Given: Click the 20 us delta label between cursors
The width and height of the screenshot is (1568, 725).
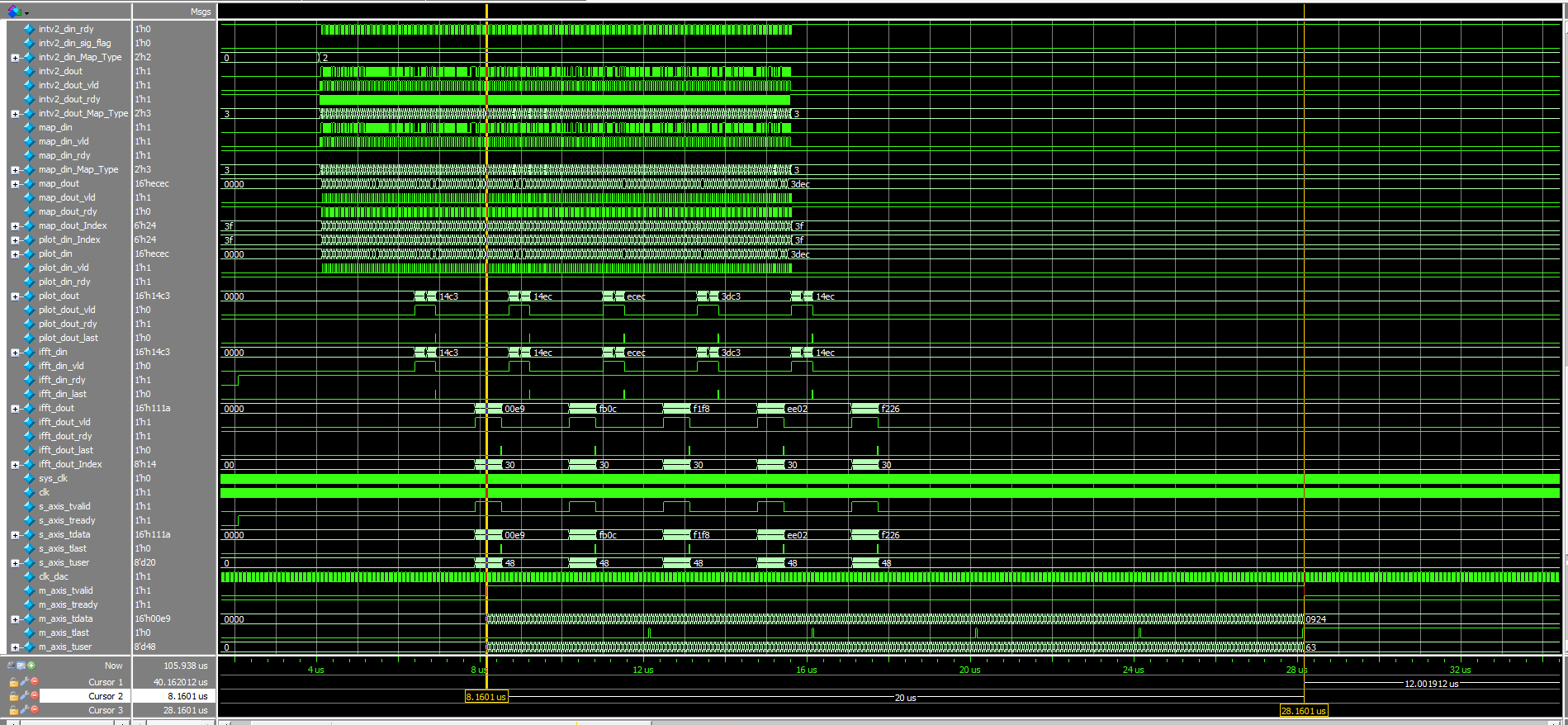Looking at the screenshot, I should (x=905, y=698).
